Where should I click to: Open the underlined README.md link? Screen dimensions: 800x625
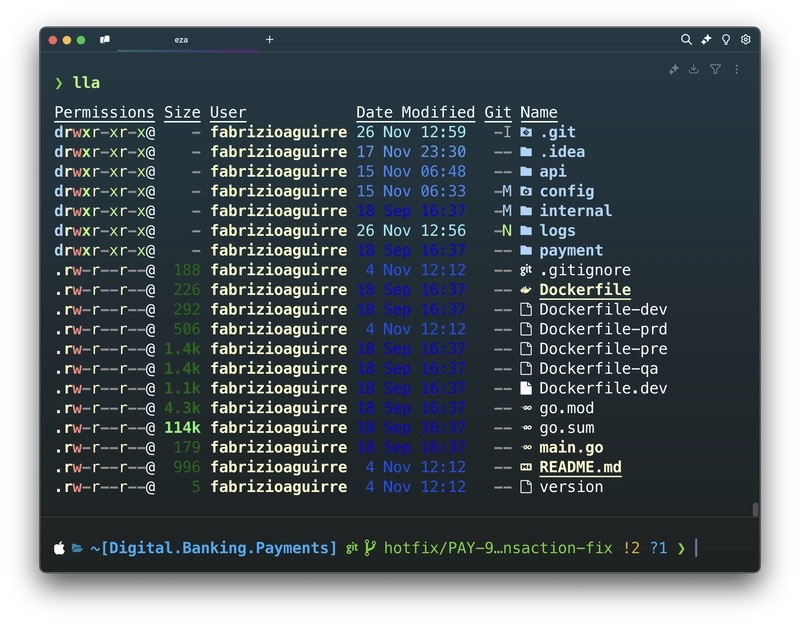coord(580,467)
